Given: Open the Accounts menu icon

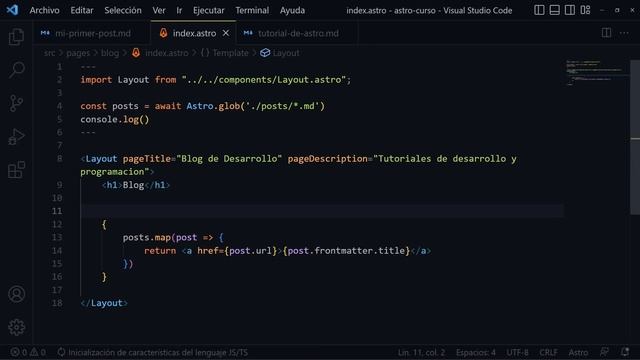Looking at the screenshot, I should [16, 294].
